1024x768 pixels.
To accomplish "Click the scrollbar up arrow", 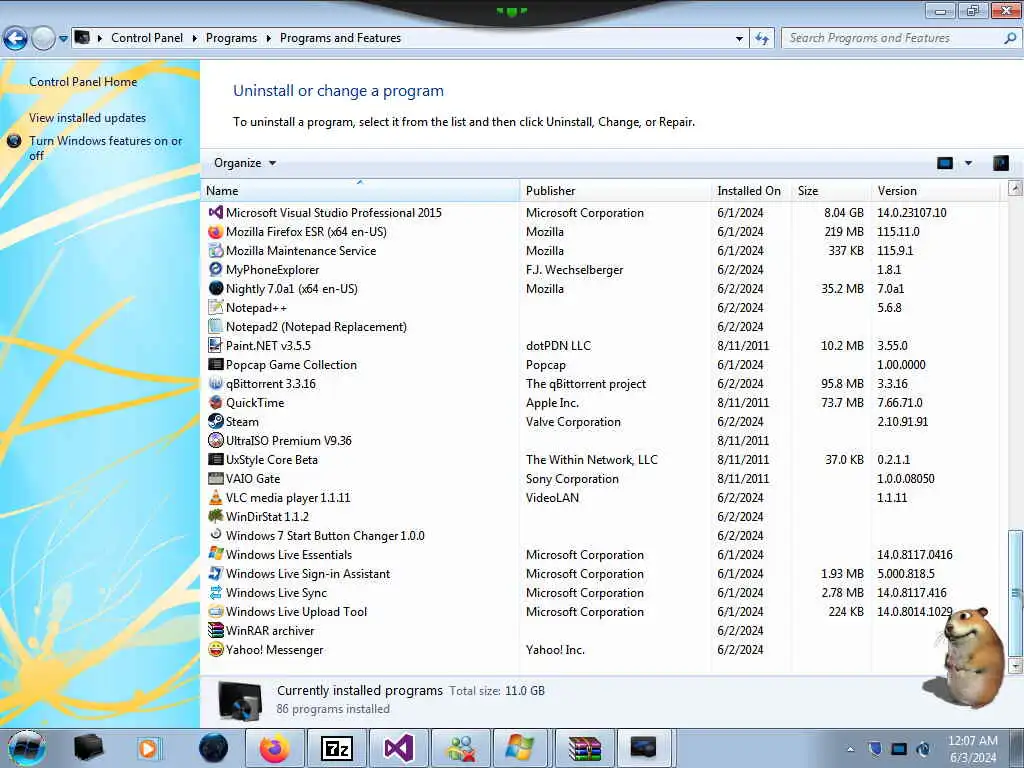I will (x=1015, y=189).
